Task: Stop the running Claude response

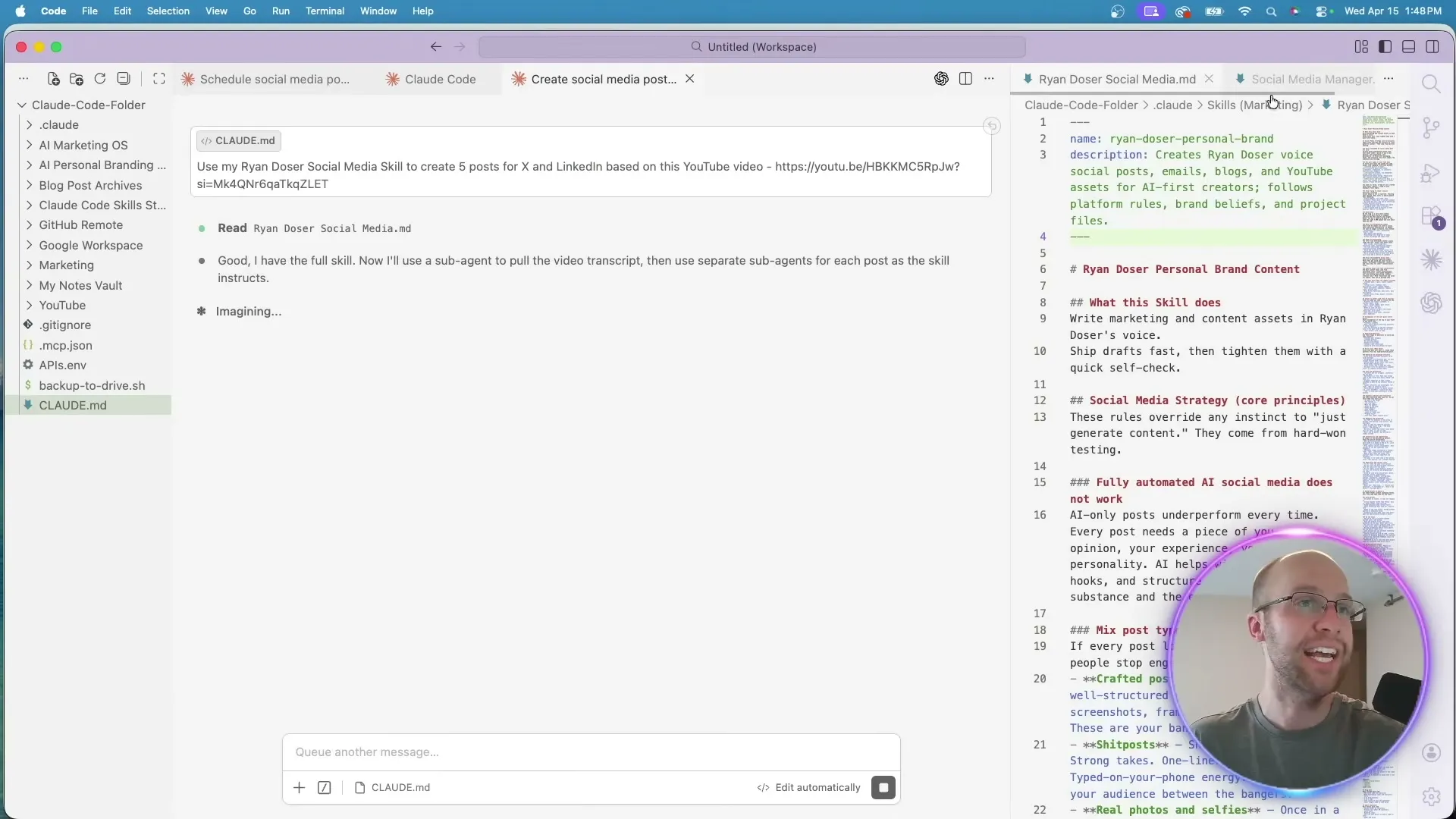Action: [883, 788]
